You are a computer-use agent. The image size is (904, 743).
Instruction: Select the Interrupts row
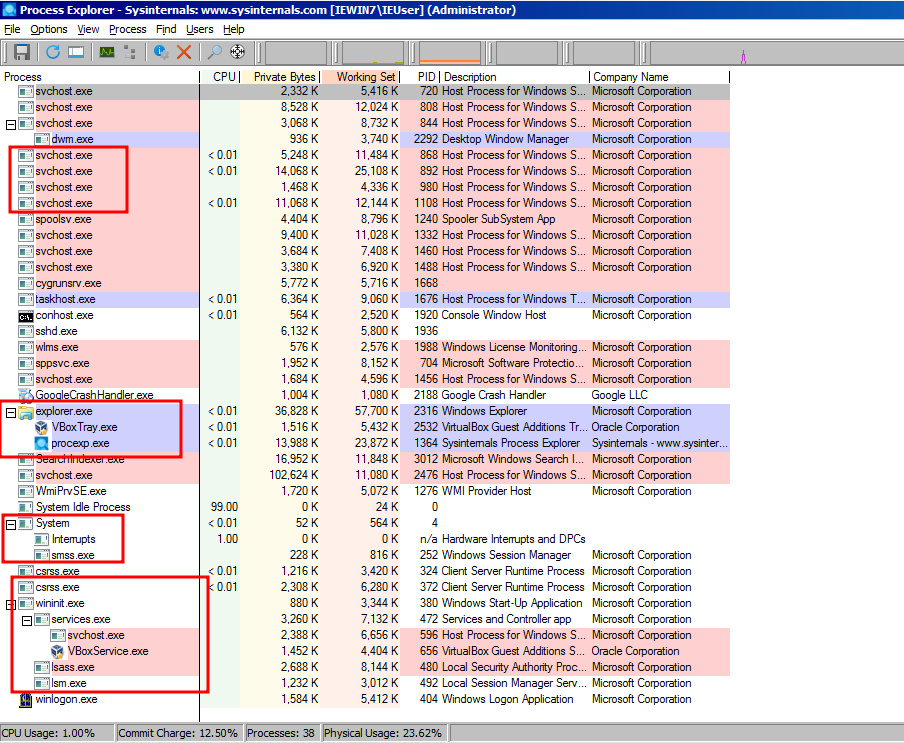(365, 540)
